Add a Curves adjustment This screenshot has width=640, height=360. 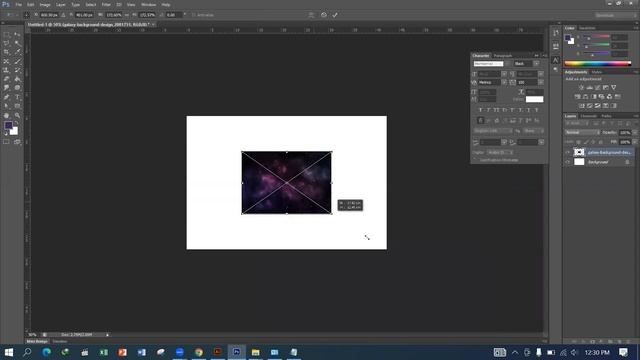598,87
